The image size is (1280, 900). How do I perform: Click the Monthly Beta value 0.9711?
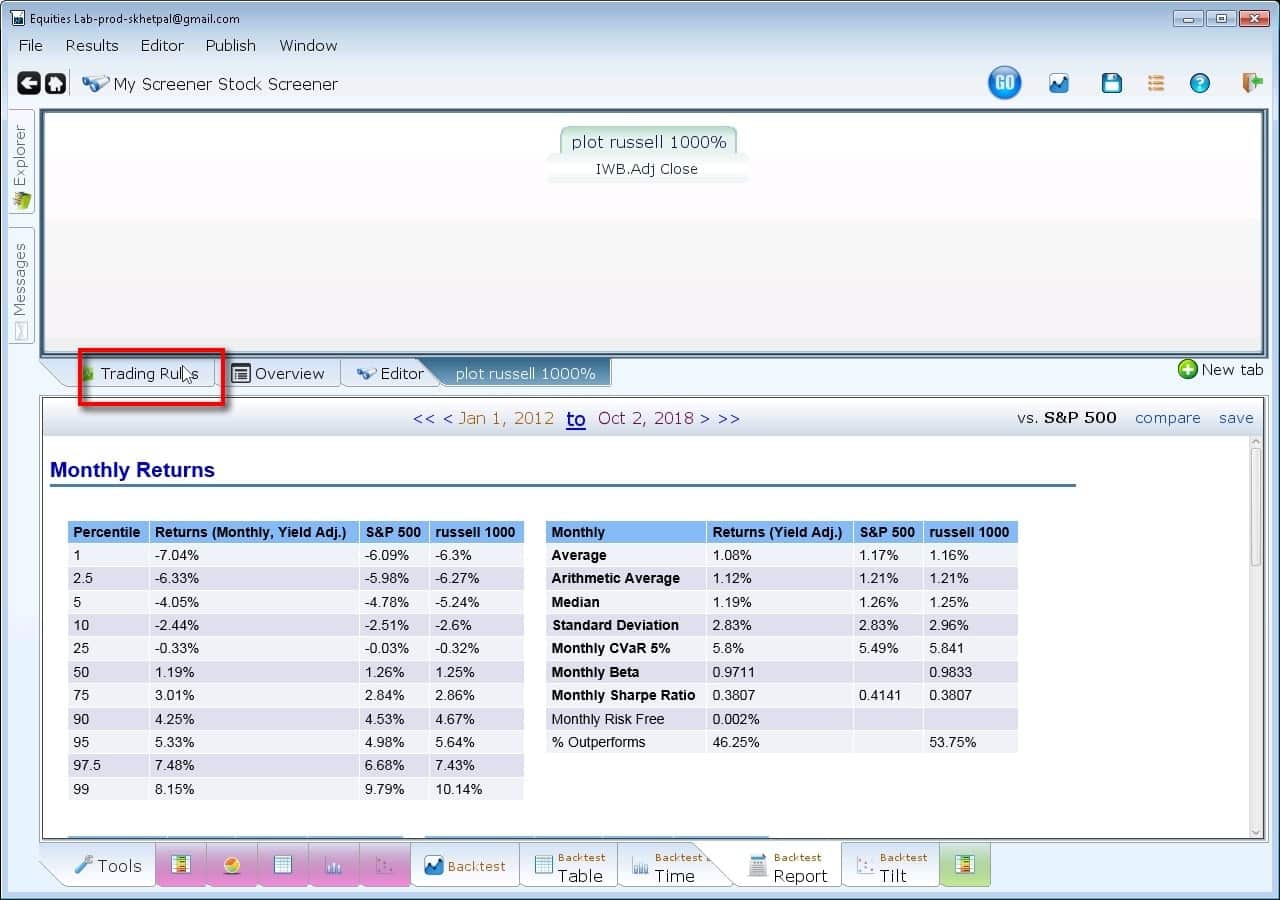[780, 672]
